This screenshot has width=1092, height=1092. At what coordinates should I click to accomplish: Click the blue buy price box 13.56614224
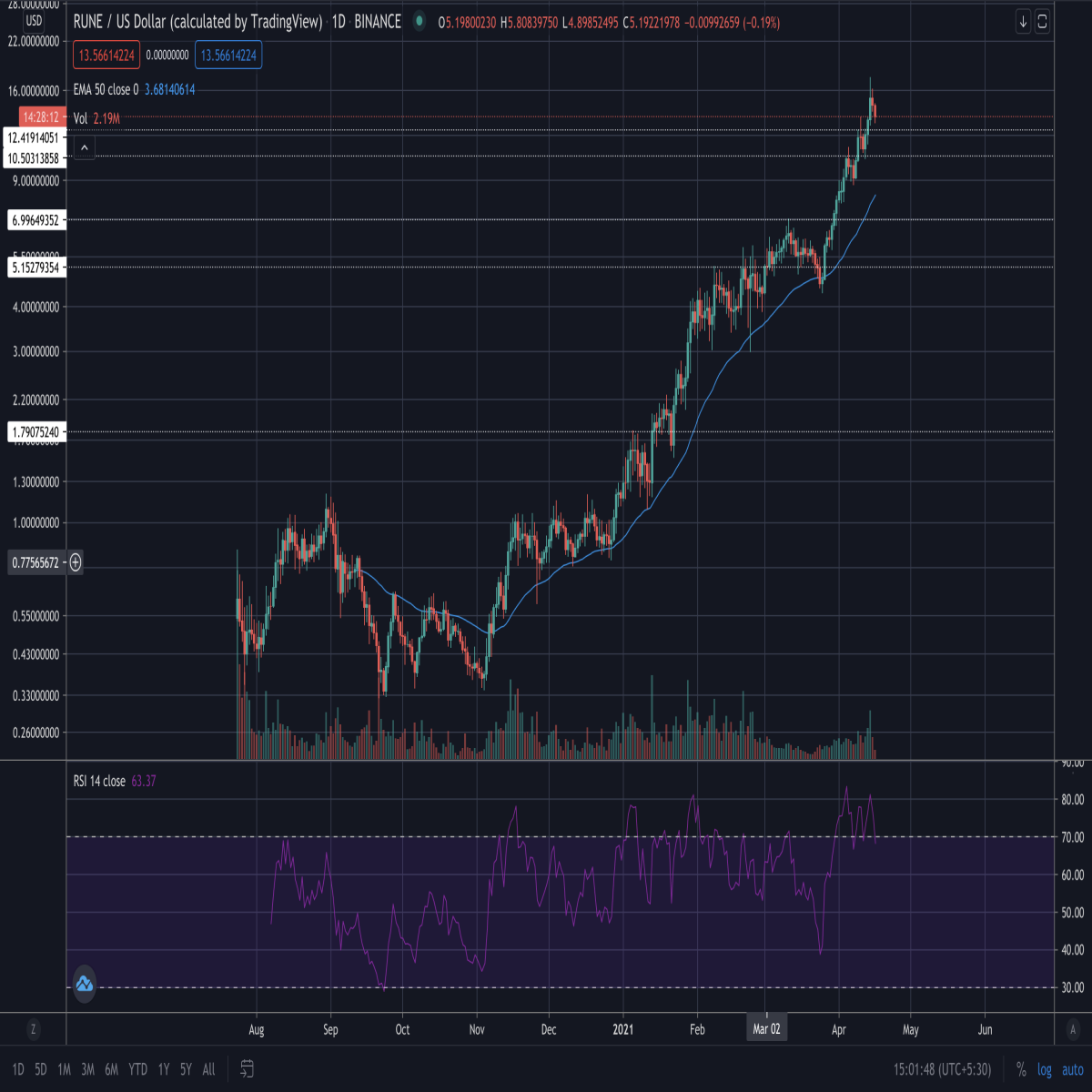click(228, 56)
